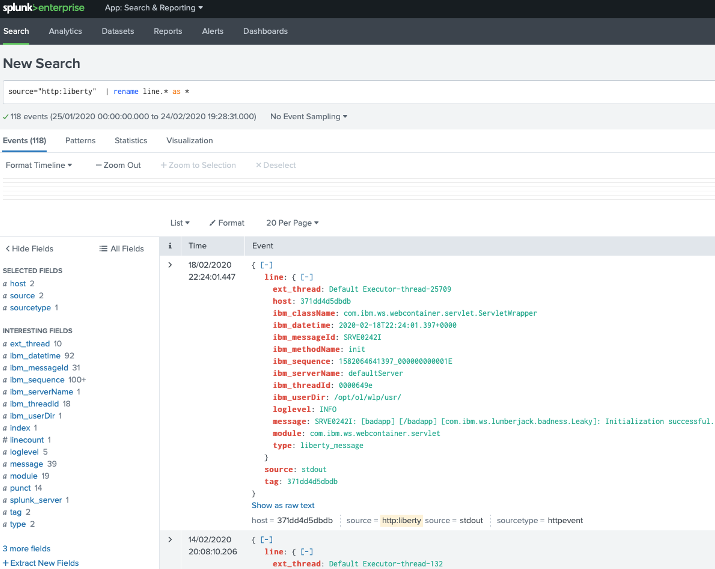Switch to the Statistics tab

tap(130, 141)
